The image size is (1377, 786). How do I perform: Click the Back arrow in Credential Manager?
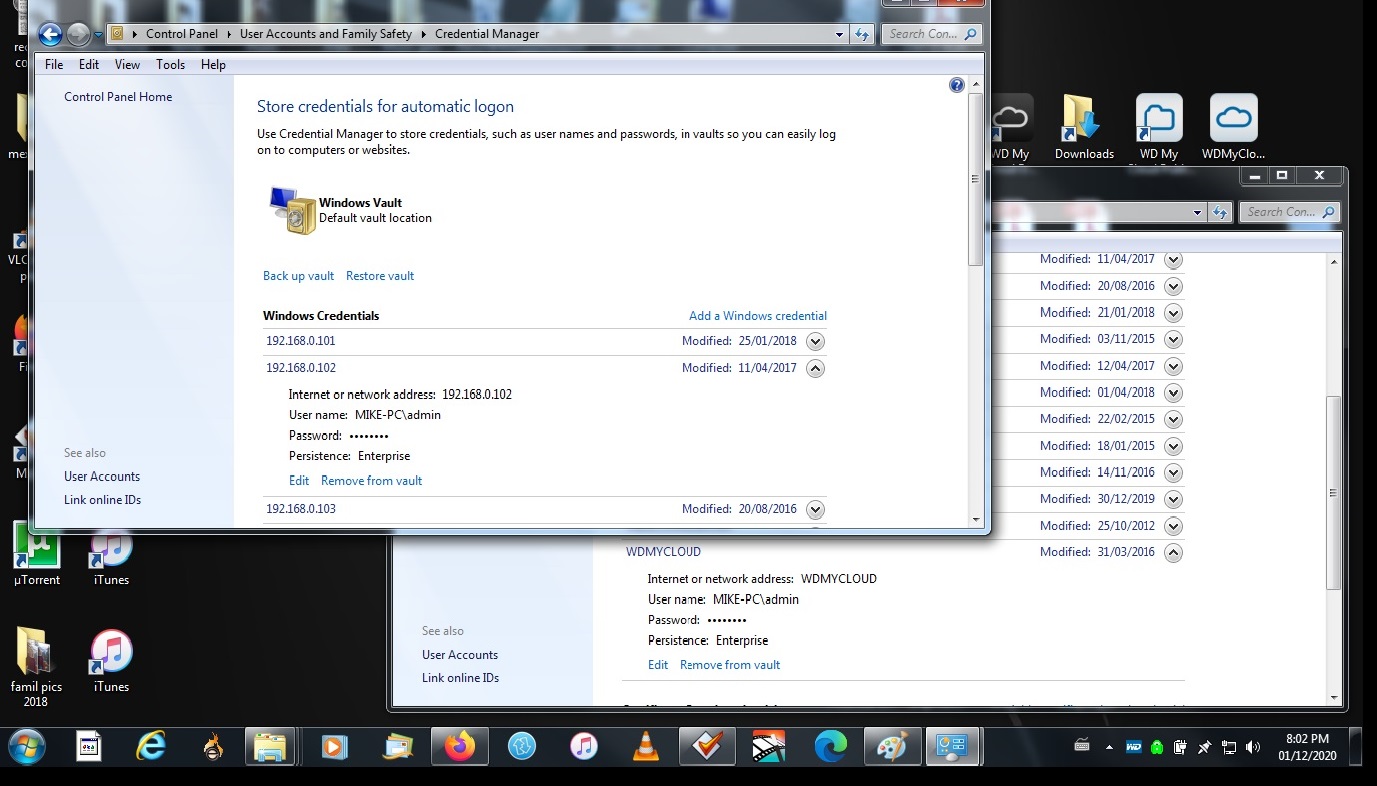51,34
